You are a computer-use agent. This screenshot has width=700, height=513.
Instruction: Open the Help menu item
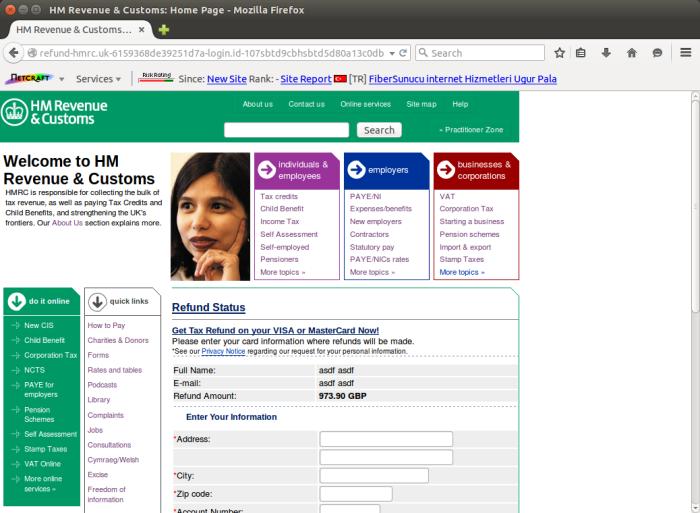coord(460,104)
